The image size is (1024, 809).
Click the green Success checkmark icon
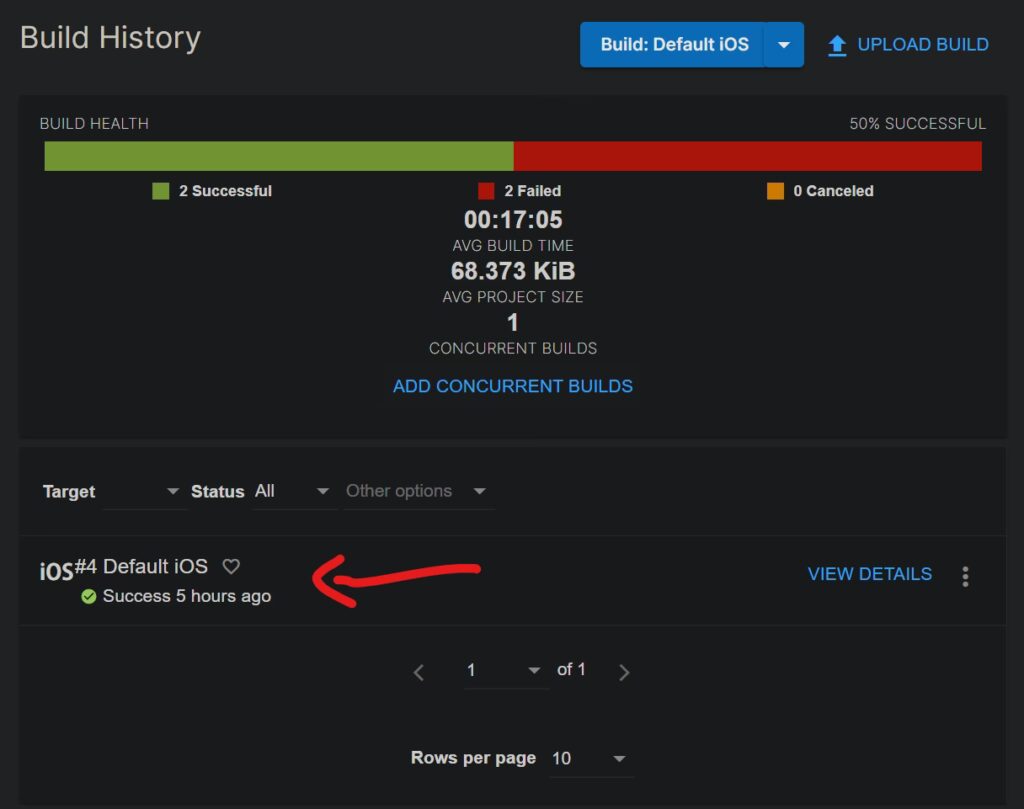(x=88, y=596)
